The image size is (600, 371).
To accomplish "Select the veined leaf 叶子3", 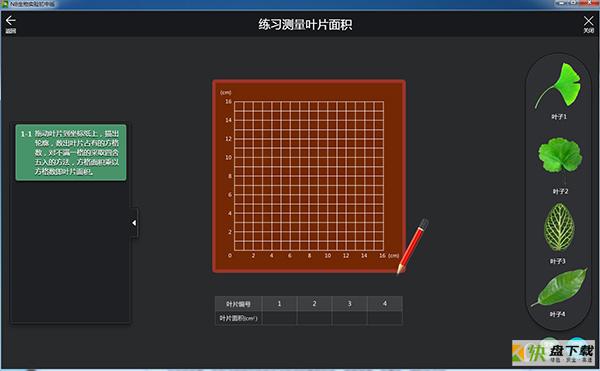I will (559, 228).
